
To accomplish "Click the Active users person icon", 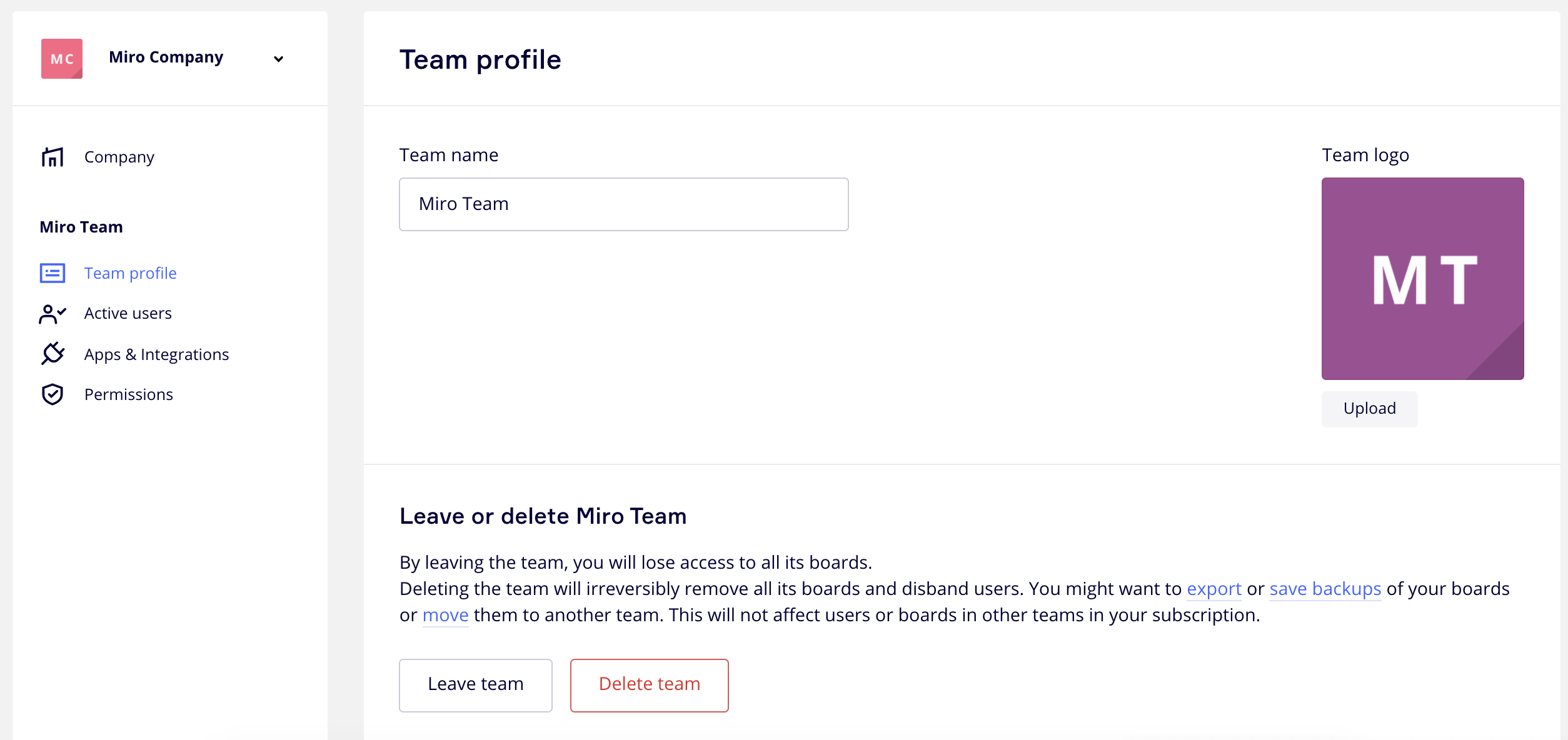I will coord(53,314).
